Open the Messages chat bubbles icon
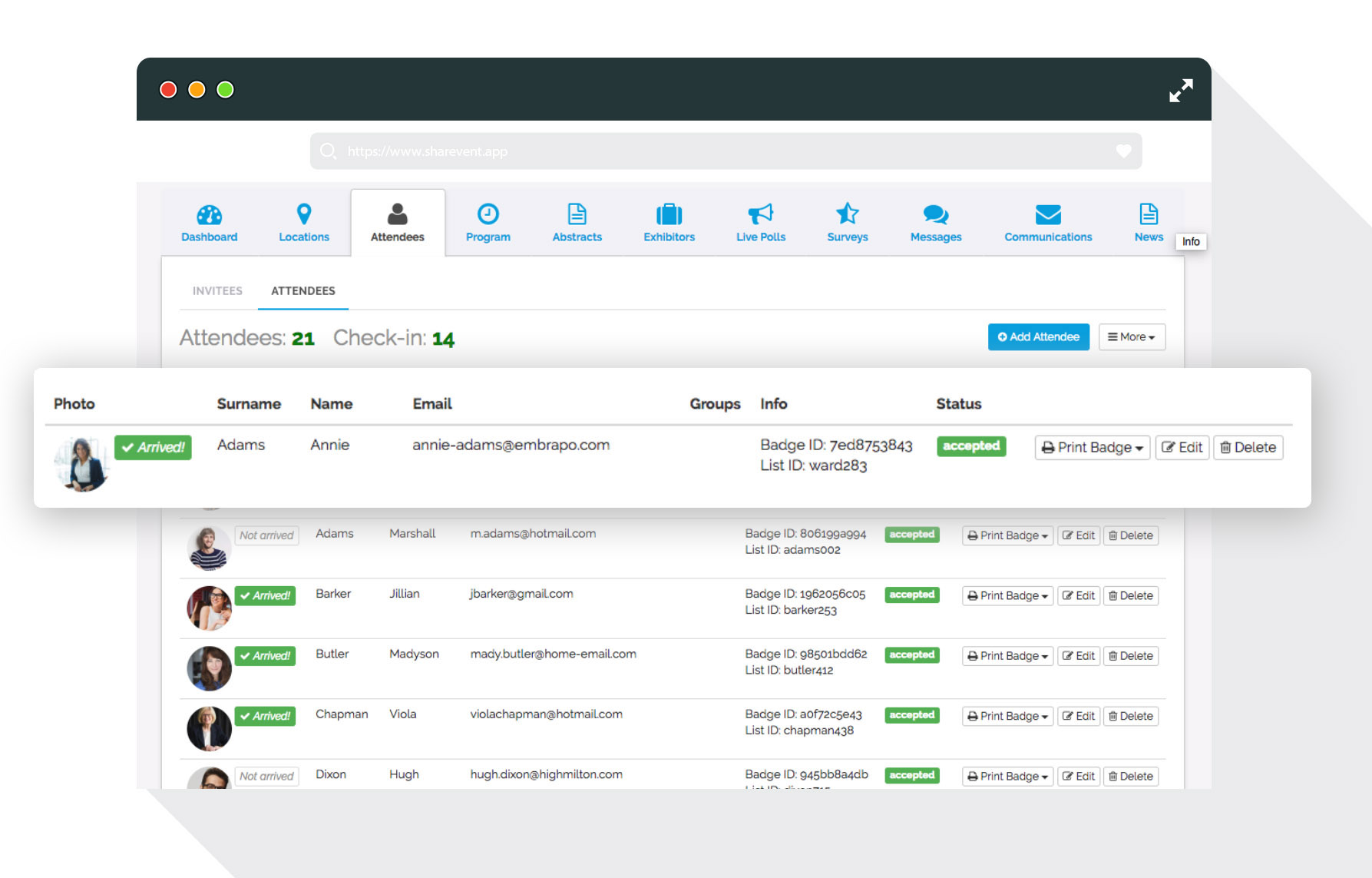 pos(936,214)
